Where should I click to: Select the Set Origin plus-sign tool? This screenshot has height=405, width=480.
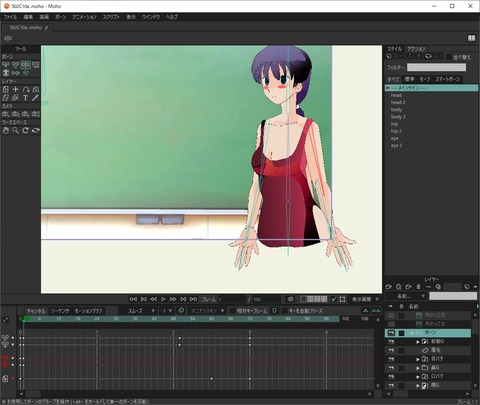(x=15, y=89)
